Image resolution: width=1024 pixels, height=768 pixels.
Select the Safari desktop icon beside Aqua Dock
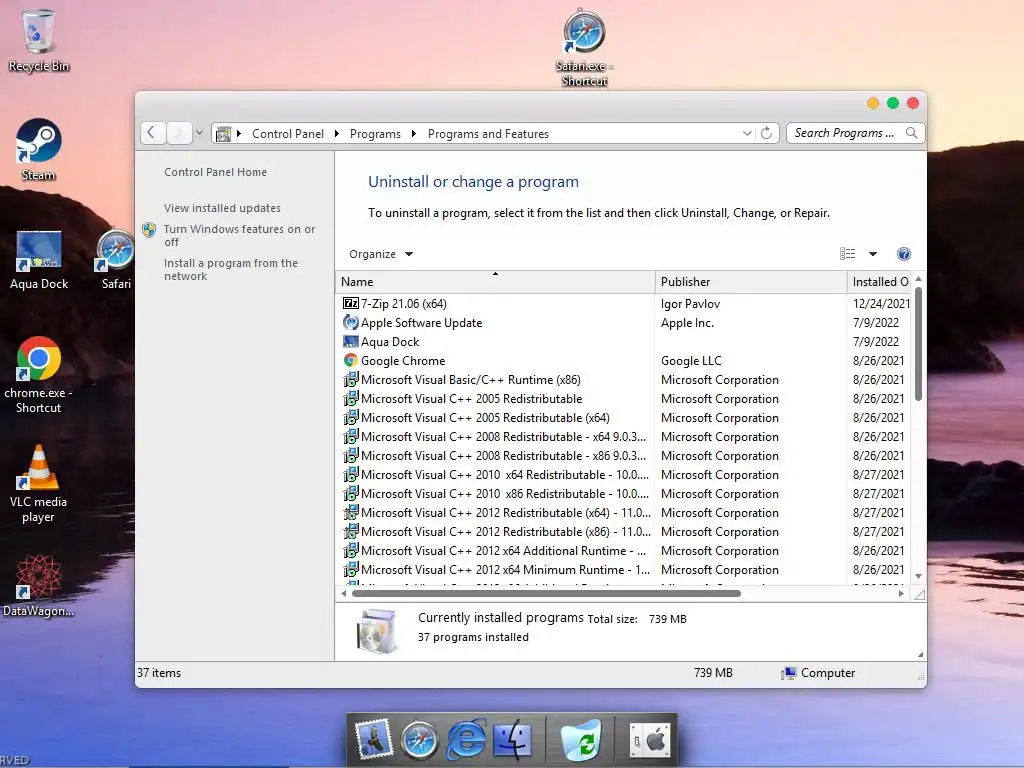tap(116, 259)
